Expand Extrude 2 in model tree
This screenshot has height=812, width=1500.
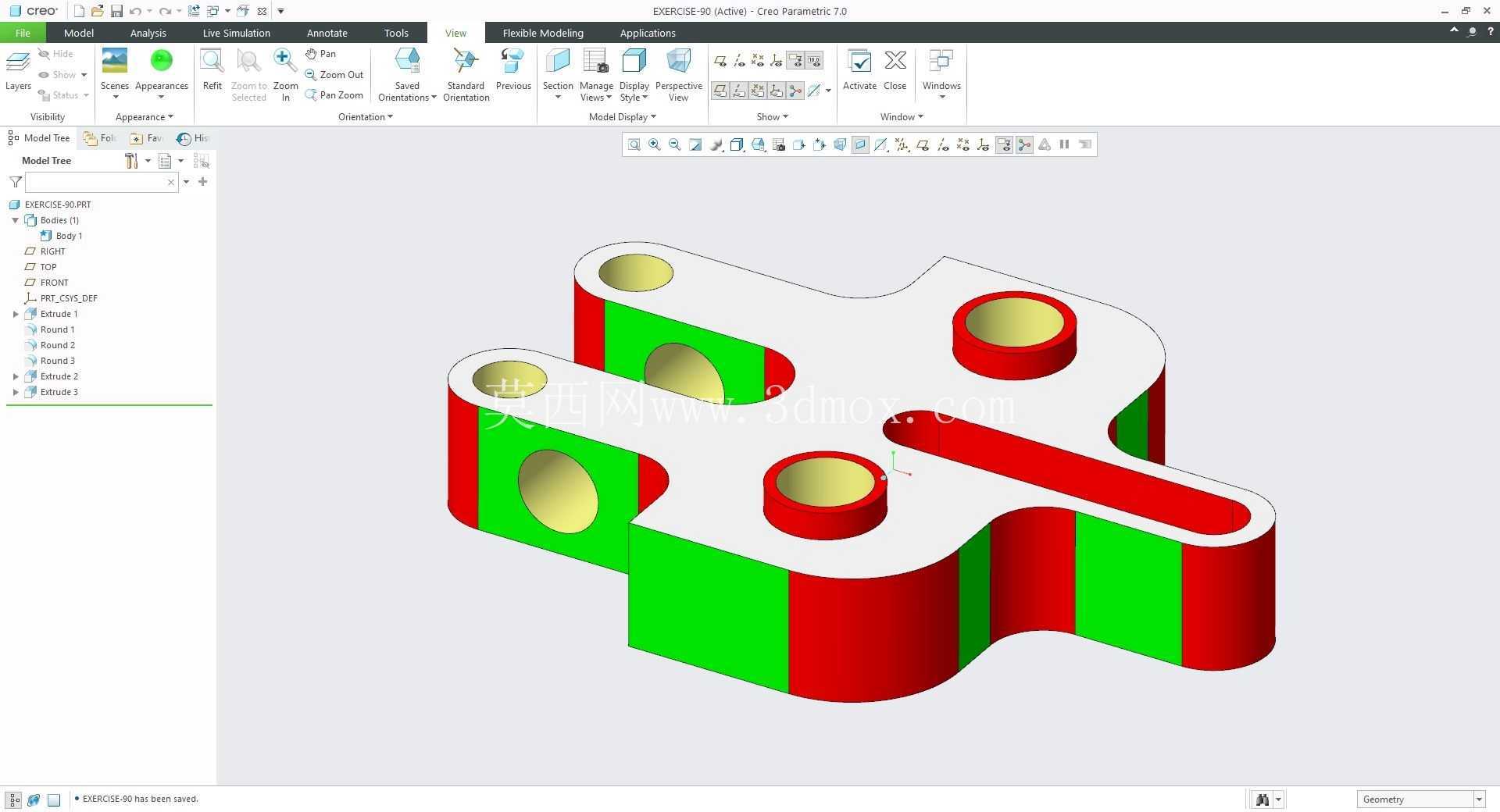(16, 376)
